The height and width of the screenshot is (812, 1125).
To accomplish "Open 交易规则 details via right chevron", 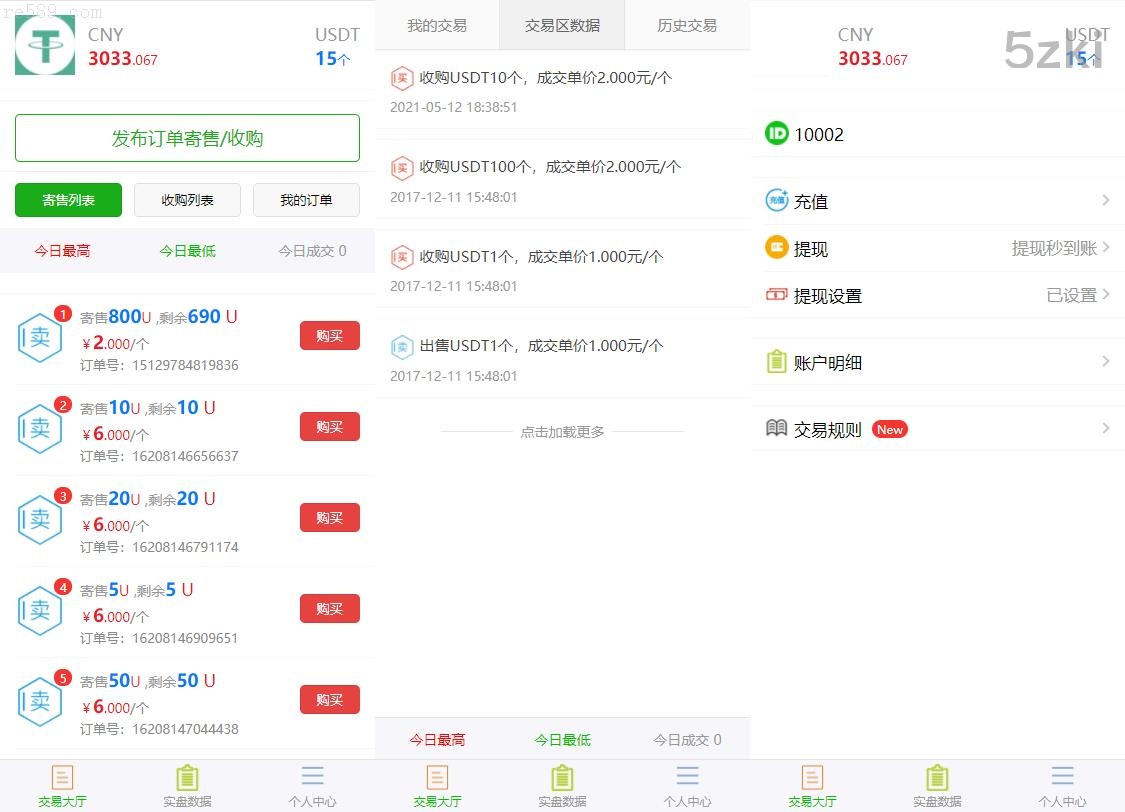I will coord(1107,428).
